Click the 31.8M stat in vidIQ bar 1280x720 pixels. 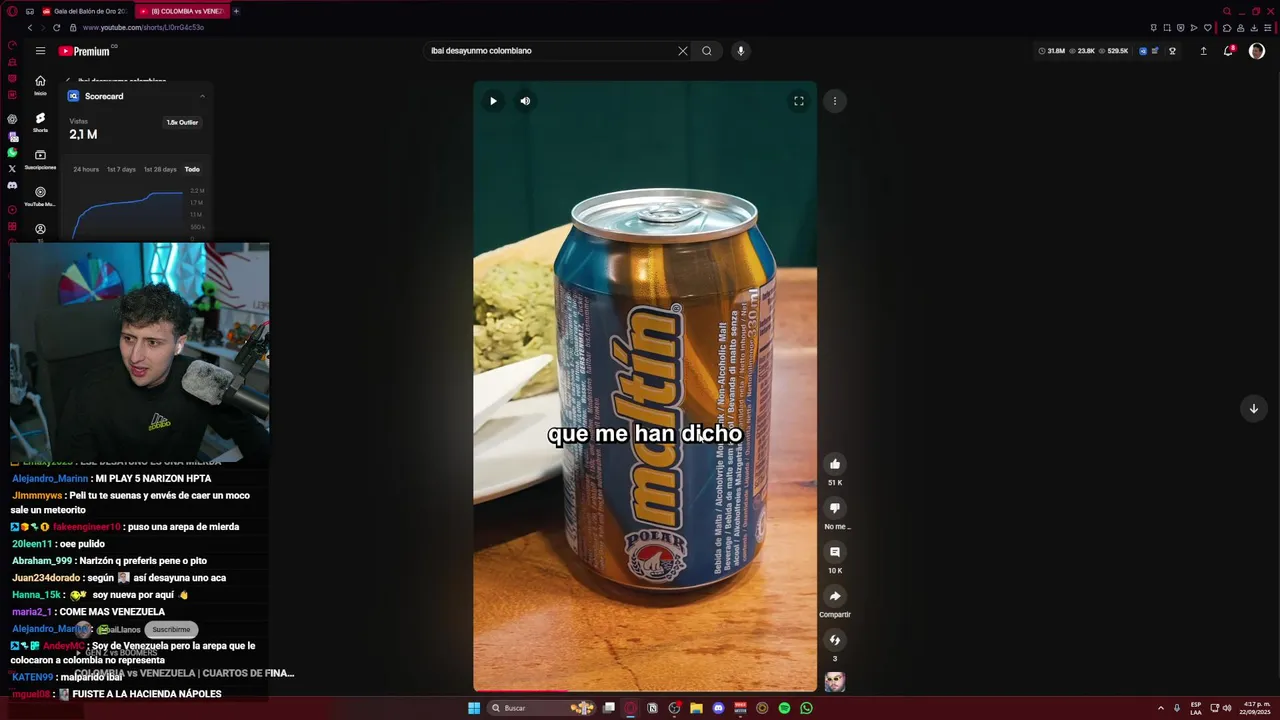(1053, 51)
